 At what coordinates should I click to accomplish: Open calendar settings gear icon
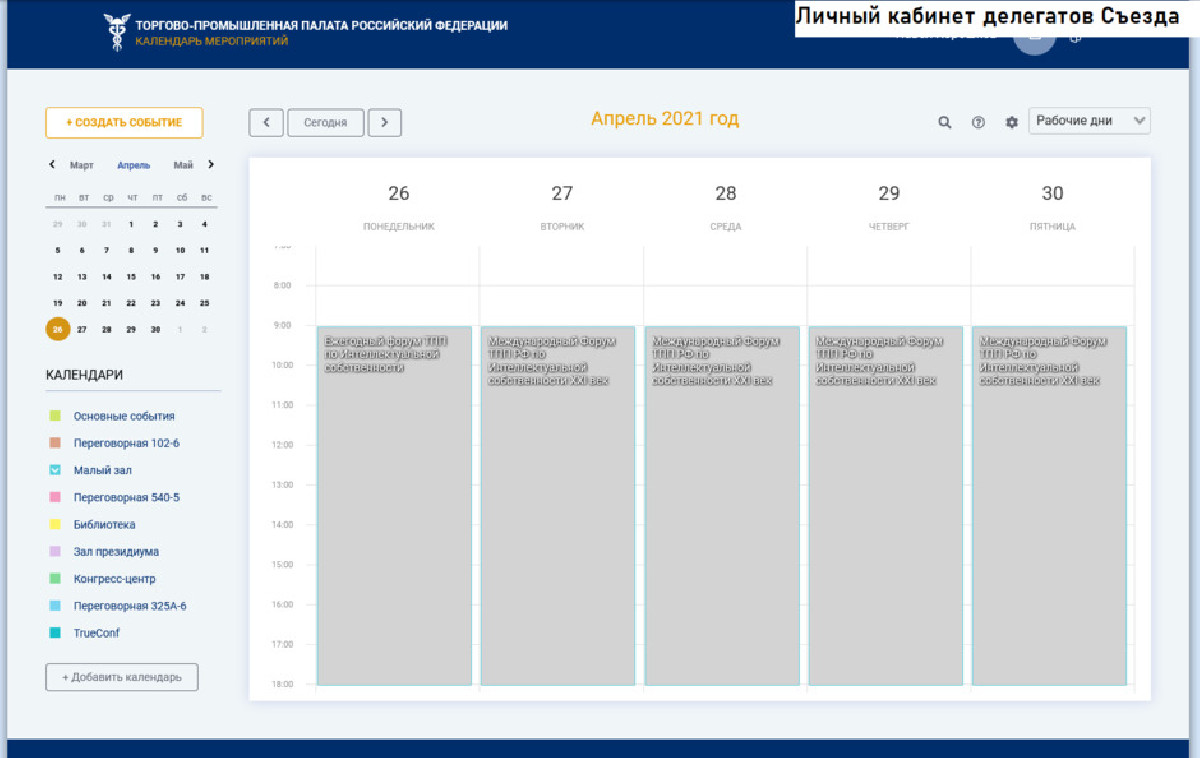pyautogui.click(x=1011, y=122)
